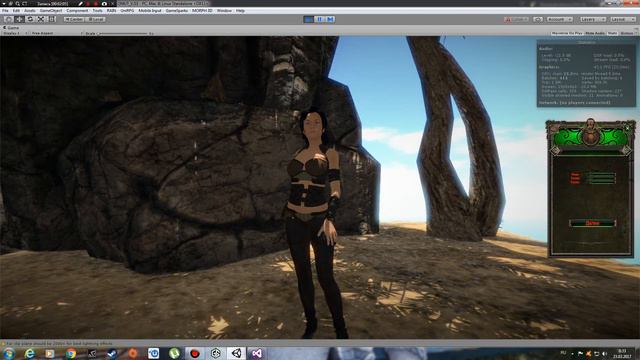Screen dimensions: 640x360
Task: Toggle Mute Audio in Game view
Action: 595,33
